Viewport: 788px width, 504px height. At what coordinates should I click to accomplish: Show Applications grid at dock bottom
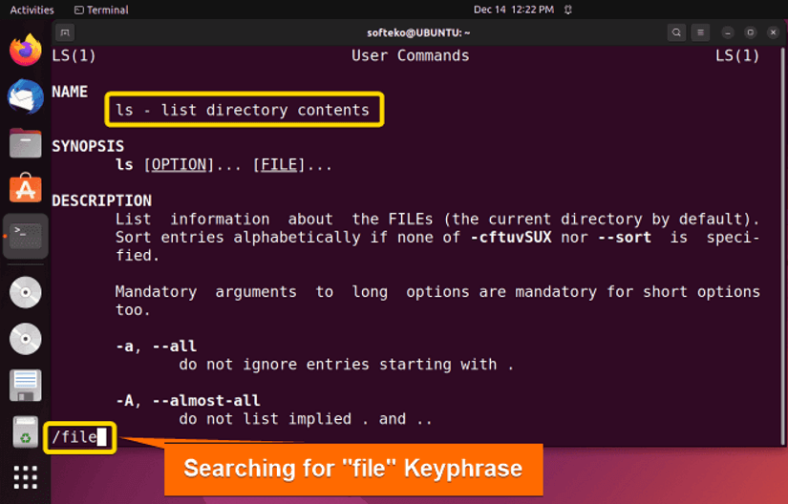25,478
